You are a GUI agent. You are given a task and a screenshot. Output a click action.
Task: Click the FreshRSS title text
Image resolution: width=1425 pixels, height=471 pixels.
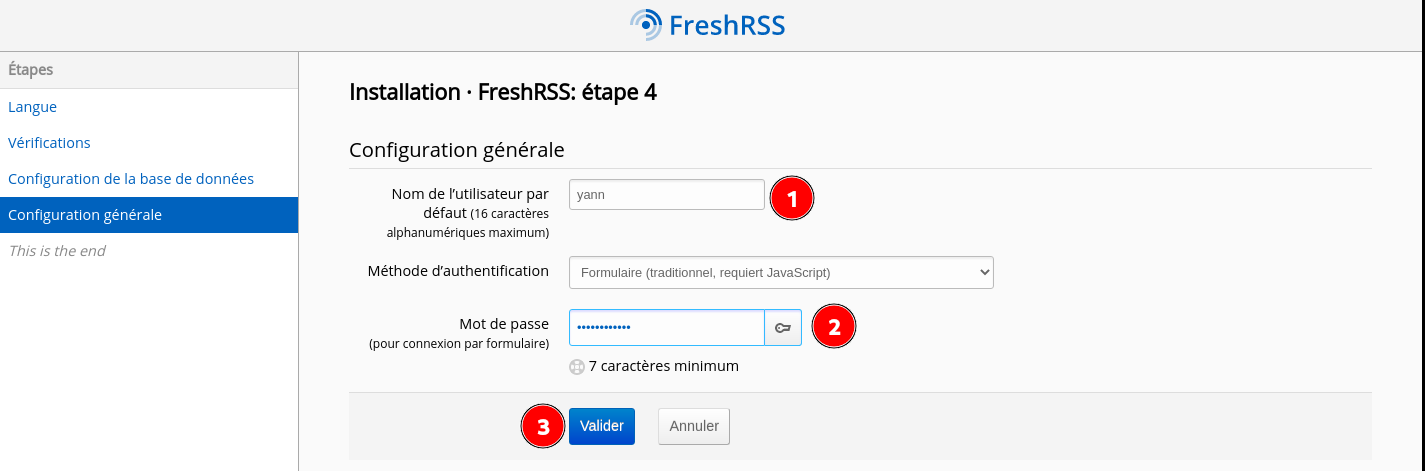pyautogui.click(x=727, y=25)
